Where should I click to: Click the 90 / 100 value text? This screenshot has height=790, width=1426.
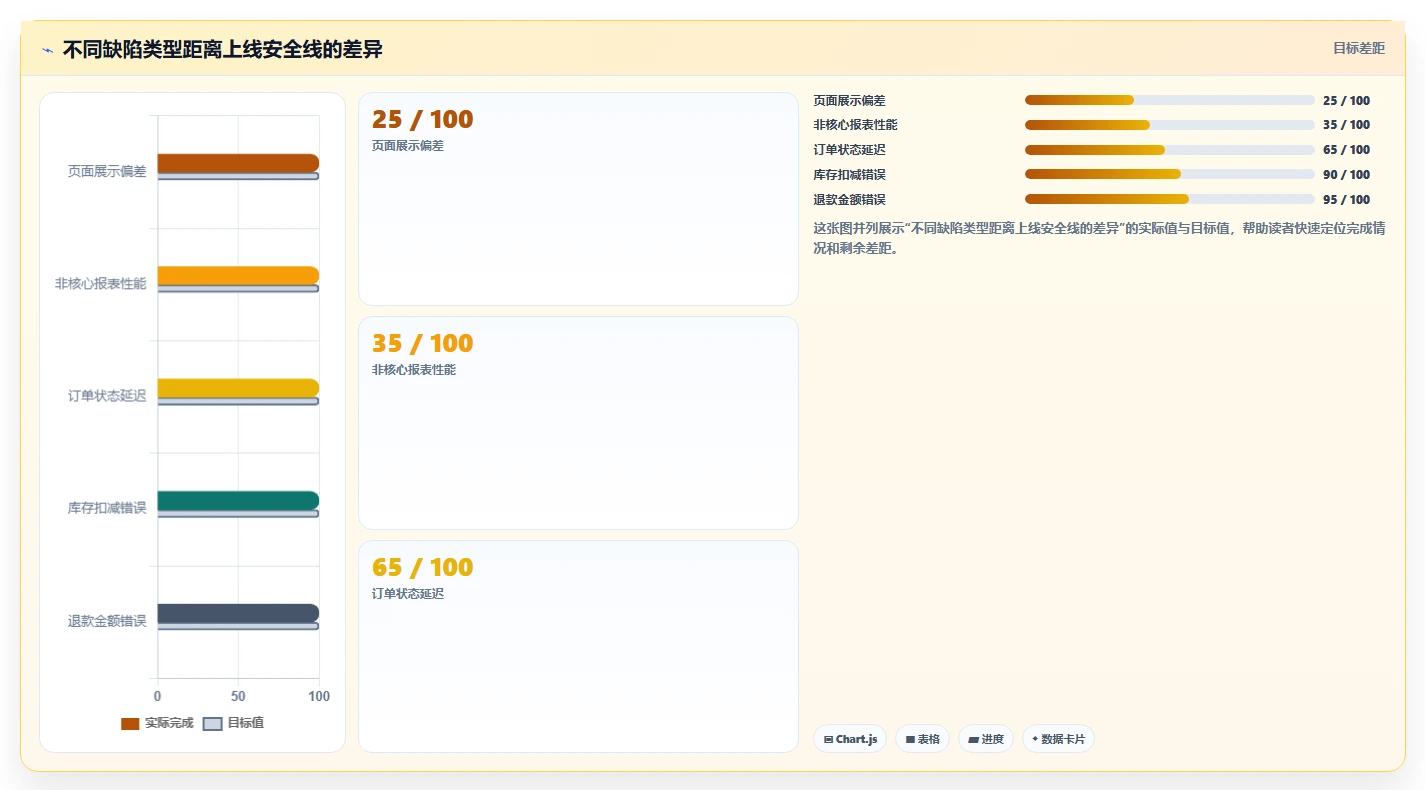[x=1346, y=175]
